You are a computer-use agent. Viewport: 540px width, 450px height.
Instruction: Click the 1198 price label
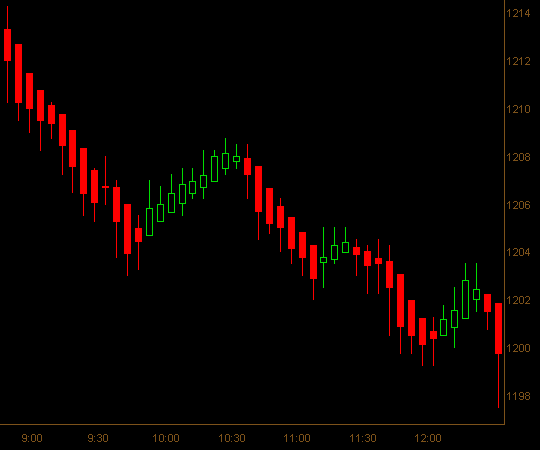tap(518, 396)
